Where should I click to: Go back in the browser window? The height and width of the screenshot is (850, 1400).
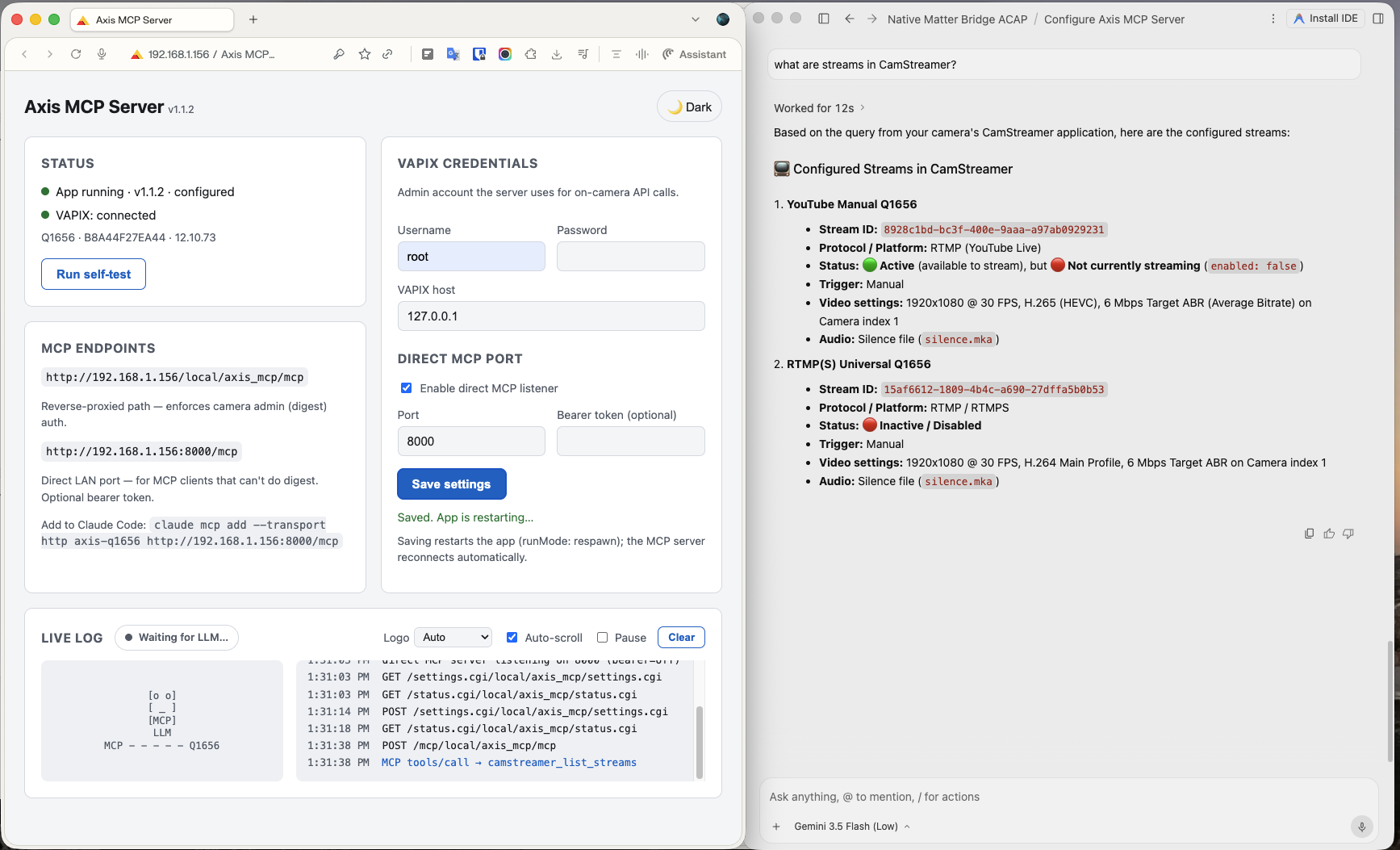click(x=25, y=54)
